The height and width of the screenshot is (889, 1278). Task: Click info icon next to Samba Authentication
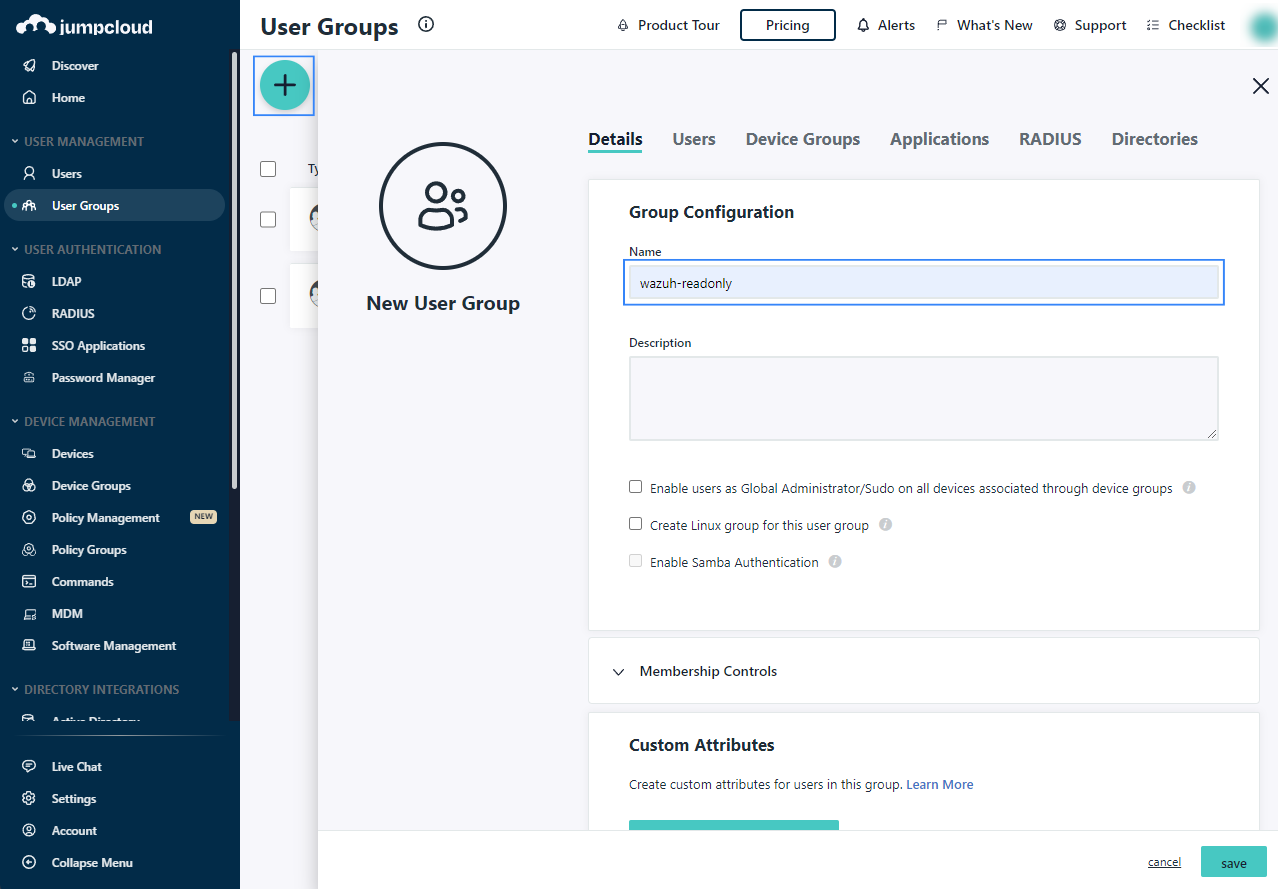[x=835, y=562]
